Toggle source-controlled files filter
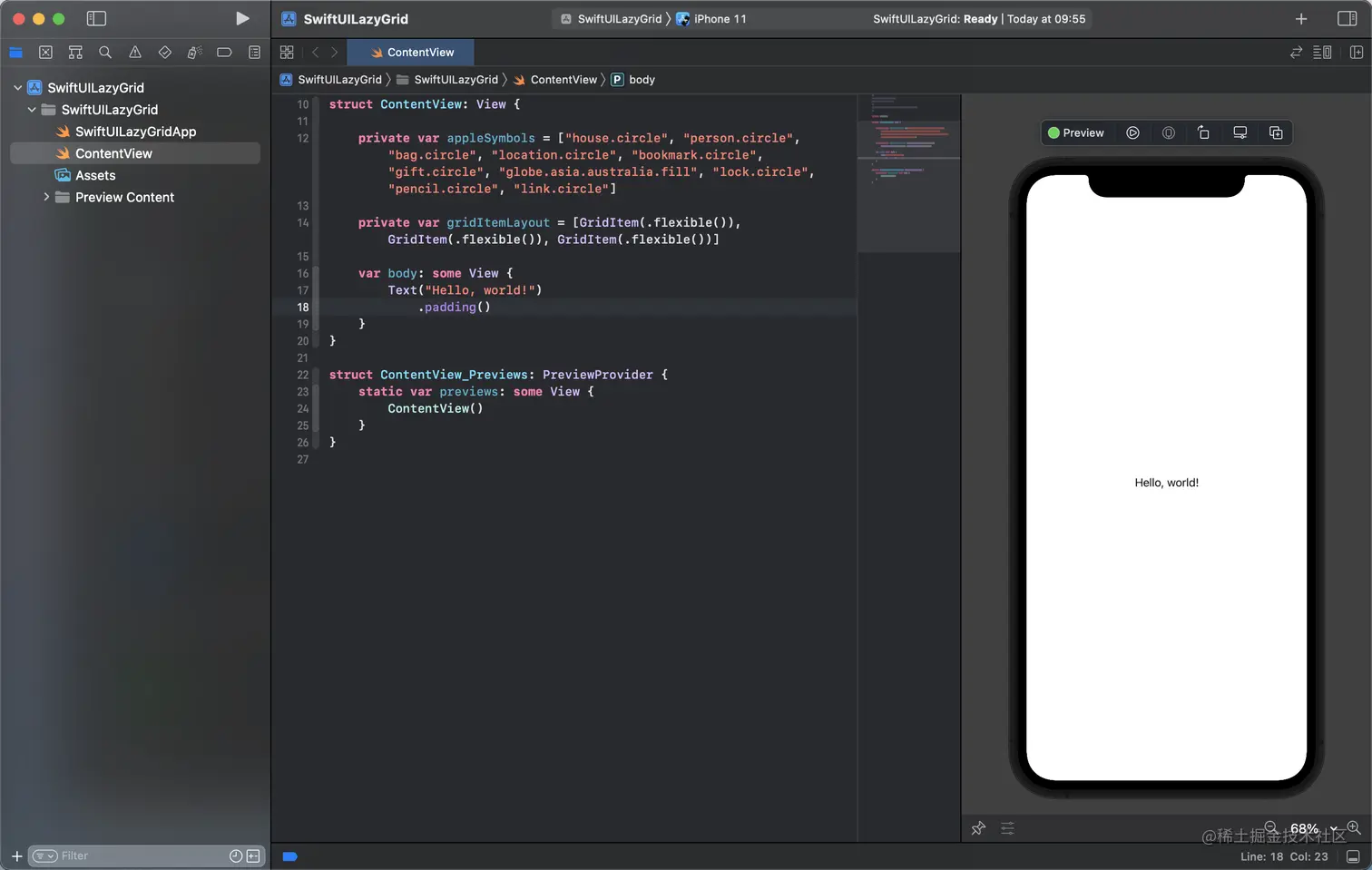Screen dimensions: 1372x870 [253, 855]
